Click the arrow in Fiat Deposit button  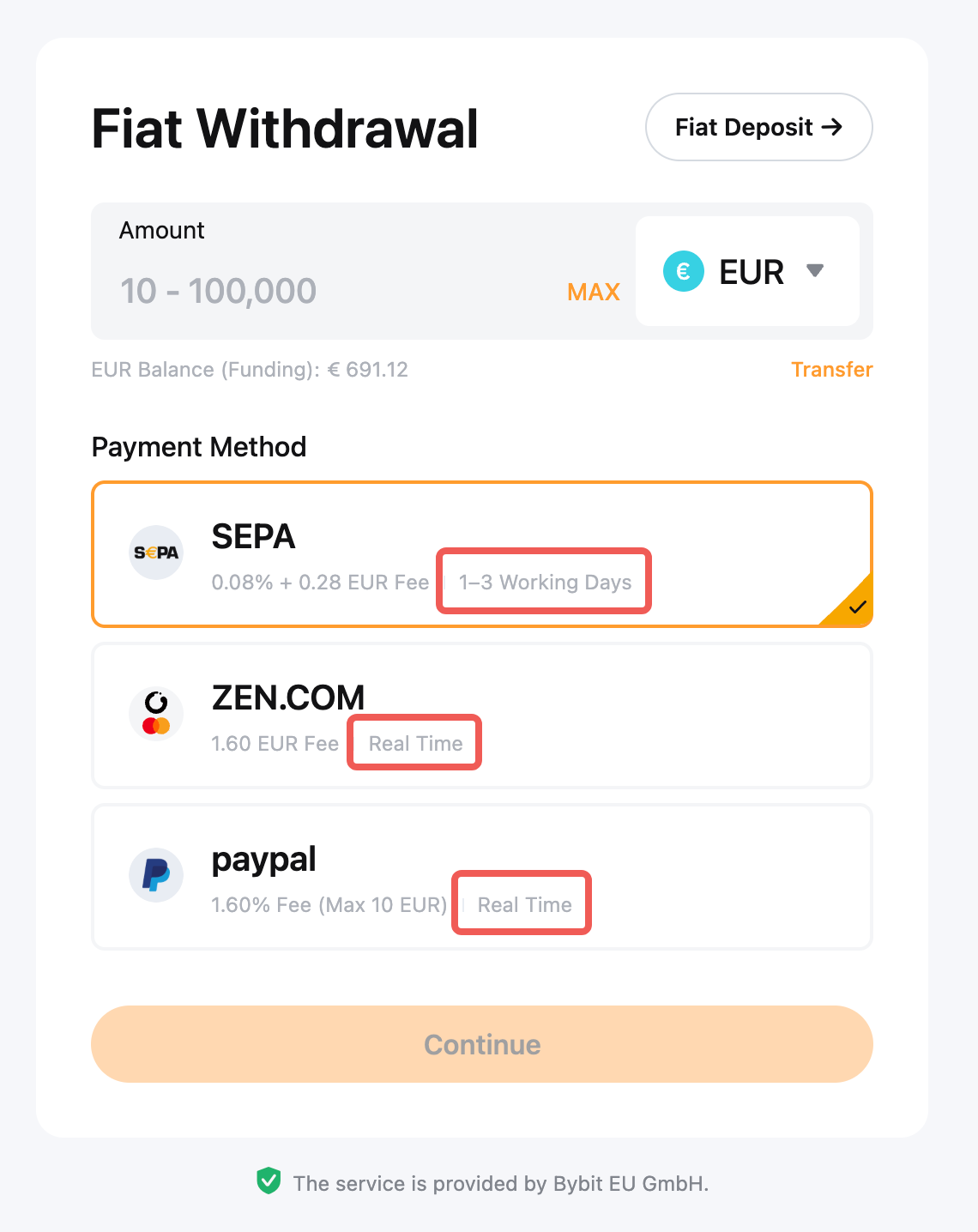pos(831,127)
